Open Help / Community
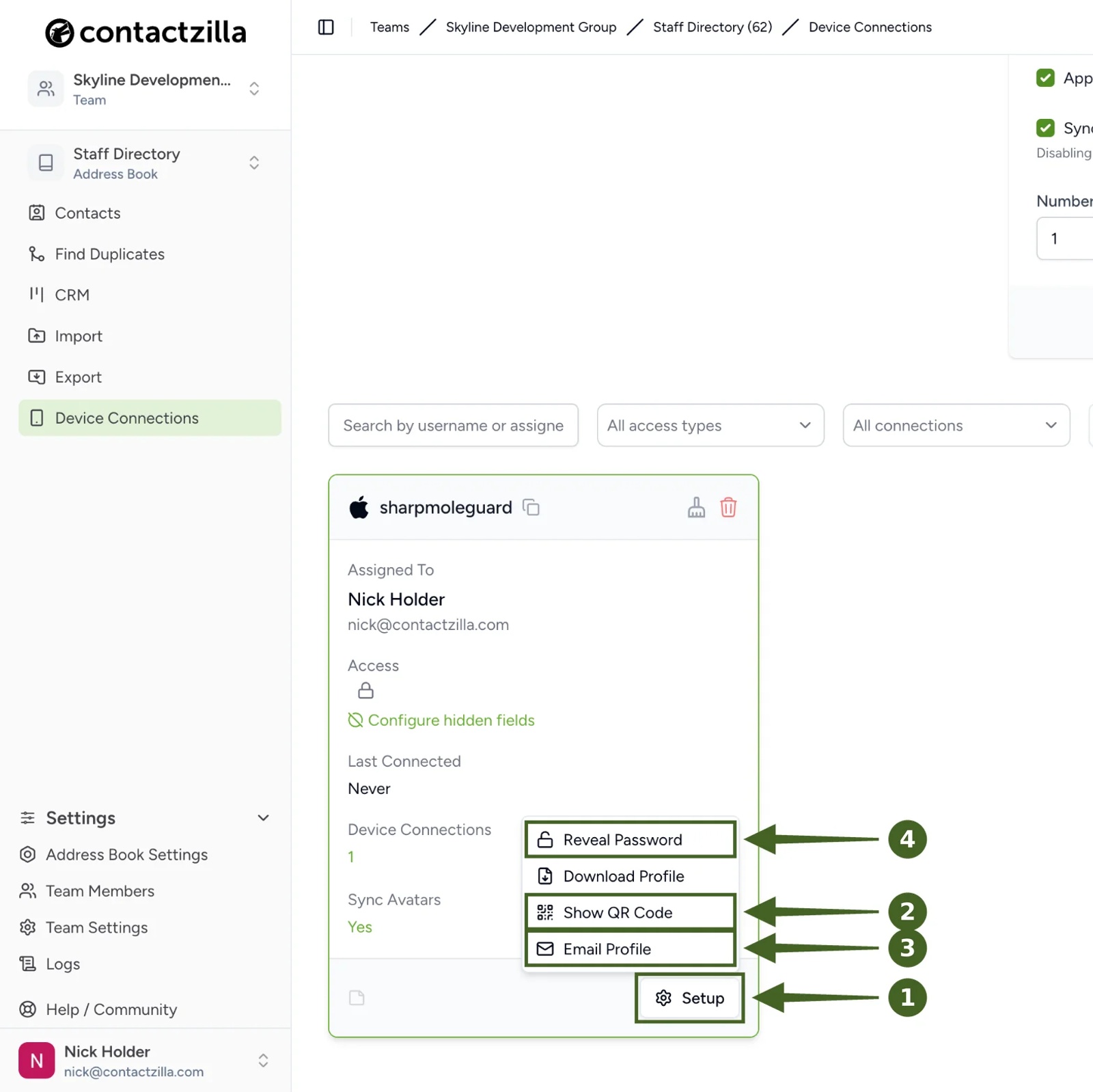This screenshot has width=1093, height=1092. point(98,1009)
